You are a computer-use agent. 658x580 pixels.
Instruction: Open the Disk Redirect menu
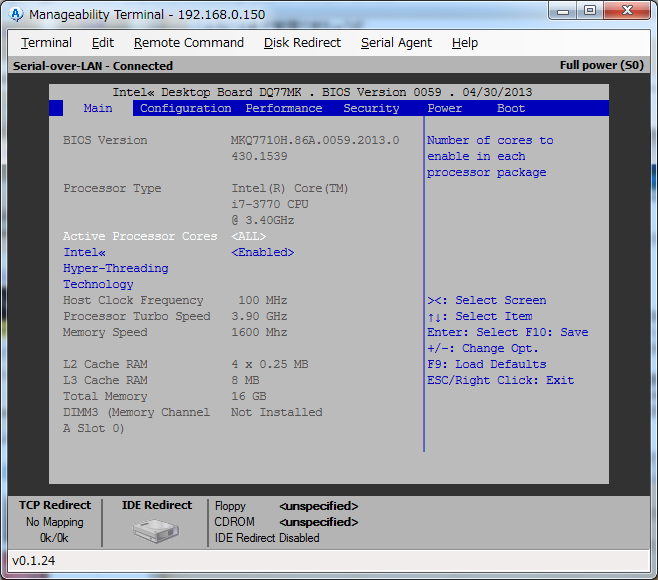(302, 43)
